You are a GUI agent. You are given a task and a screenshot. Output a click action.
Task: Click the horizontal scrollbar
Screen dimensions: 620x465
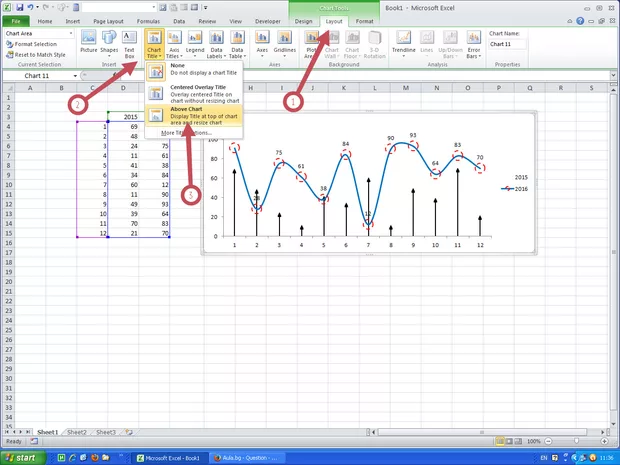[482, 432]
